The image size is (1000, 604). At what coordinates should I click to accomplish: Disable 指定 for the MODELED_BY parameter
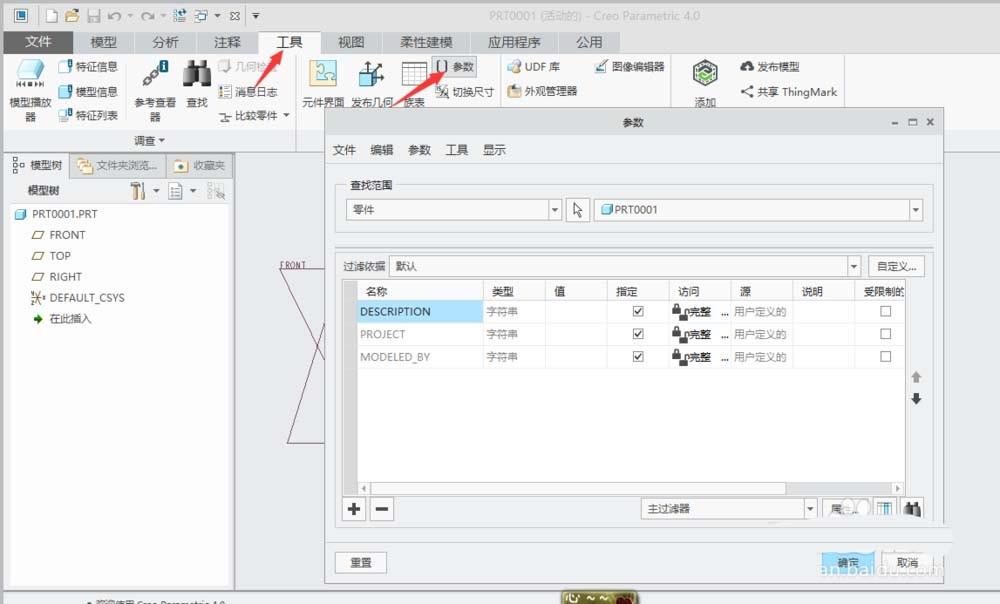tap(637, 355)
